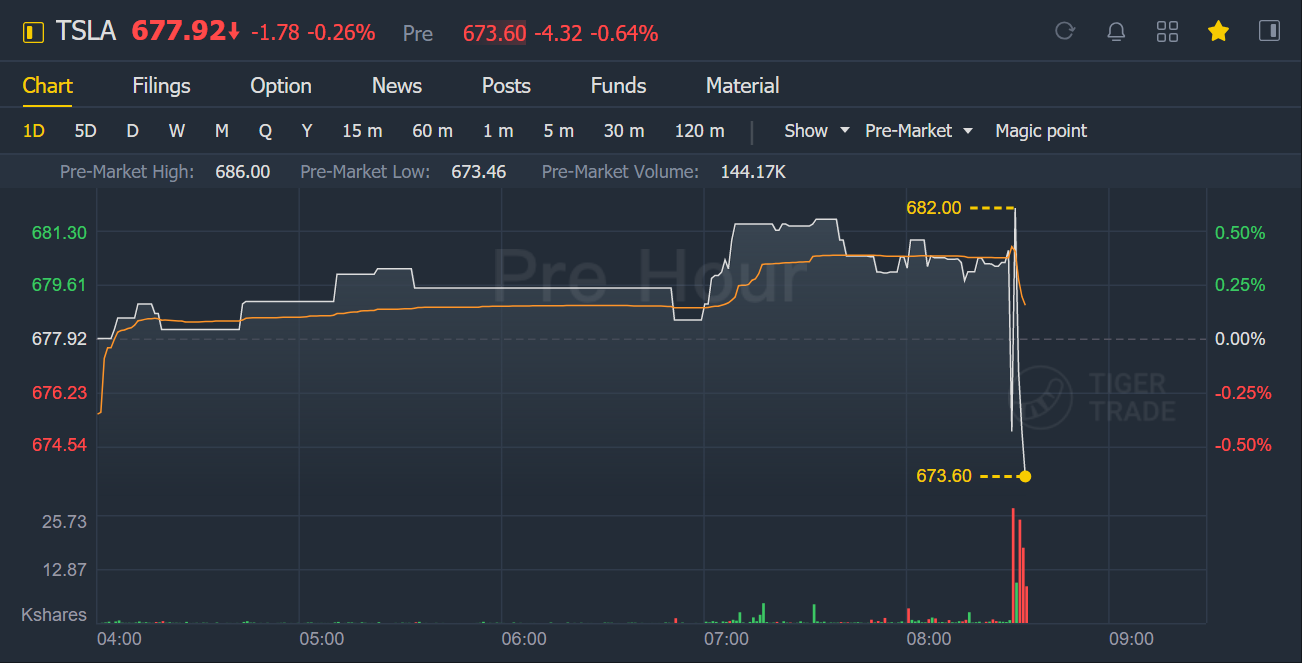The height and width of the screenshot is (663, 1302).
Task: Click the -0.50% right axis label
Action: point(1243,444)
